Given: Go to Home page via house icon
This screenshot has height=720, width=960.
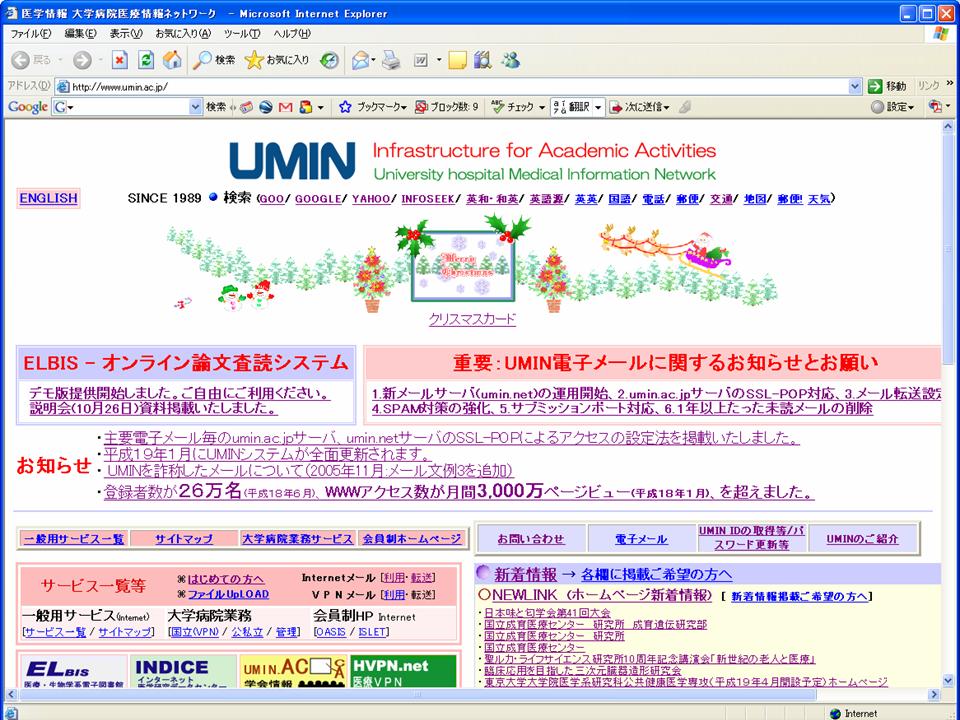Looking at the screenshot, I should click(x=172, y=60).
